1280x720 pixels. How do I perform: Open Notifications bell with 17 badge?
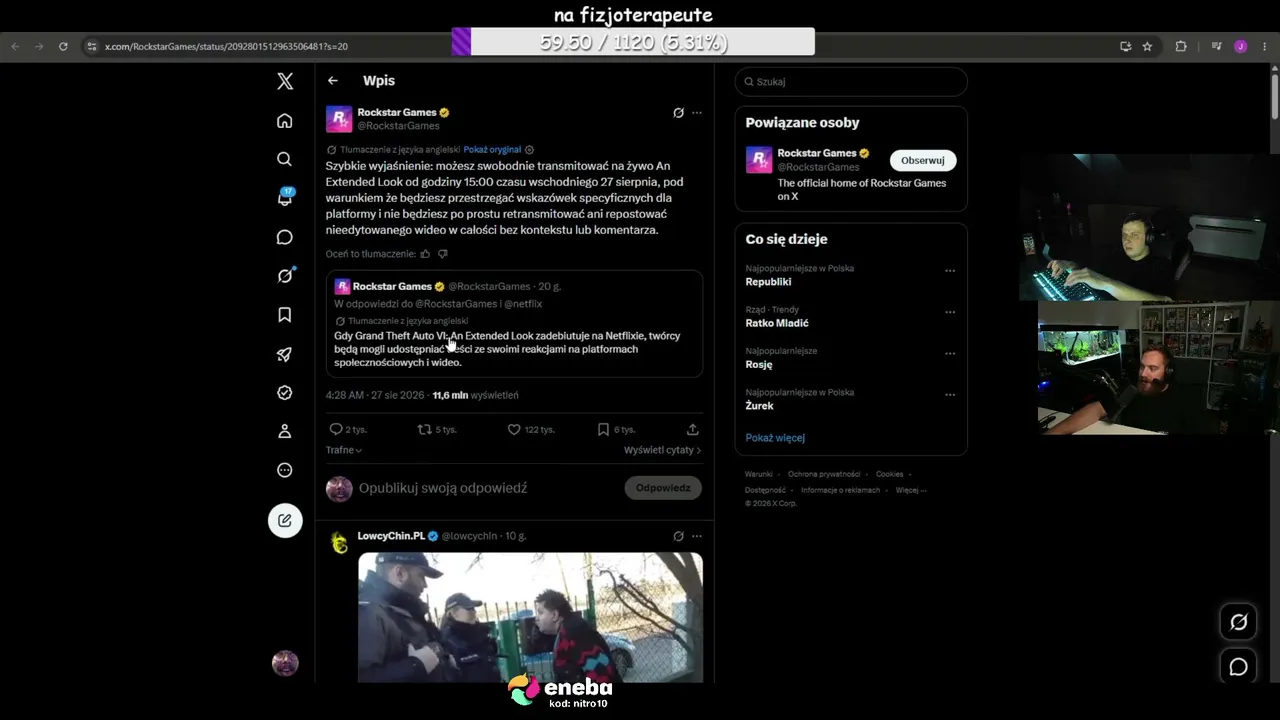(285, 197)
